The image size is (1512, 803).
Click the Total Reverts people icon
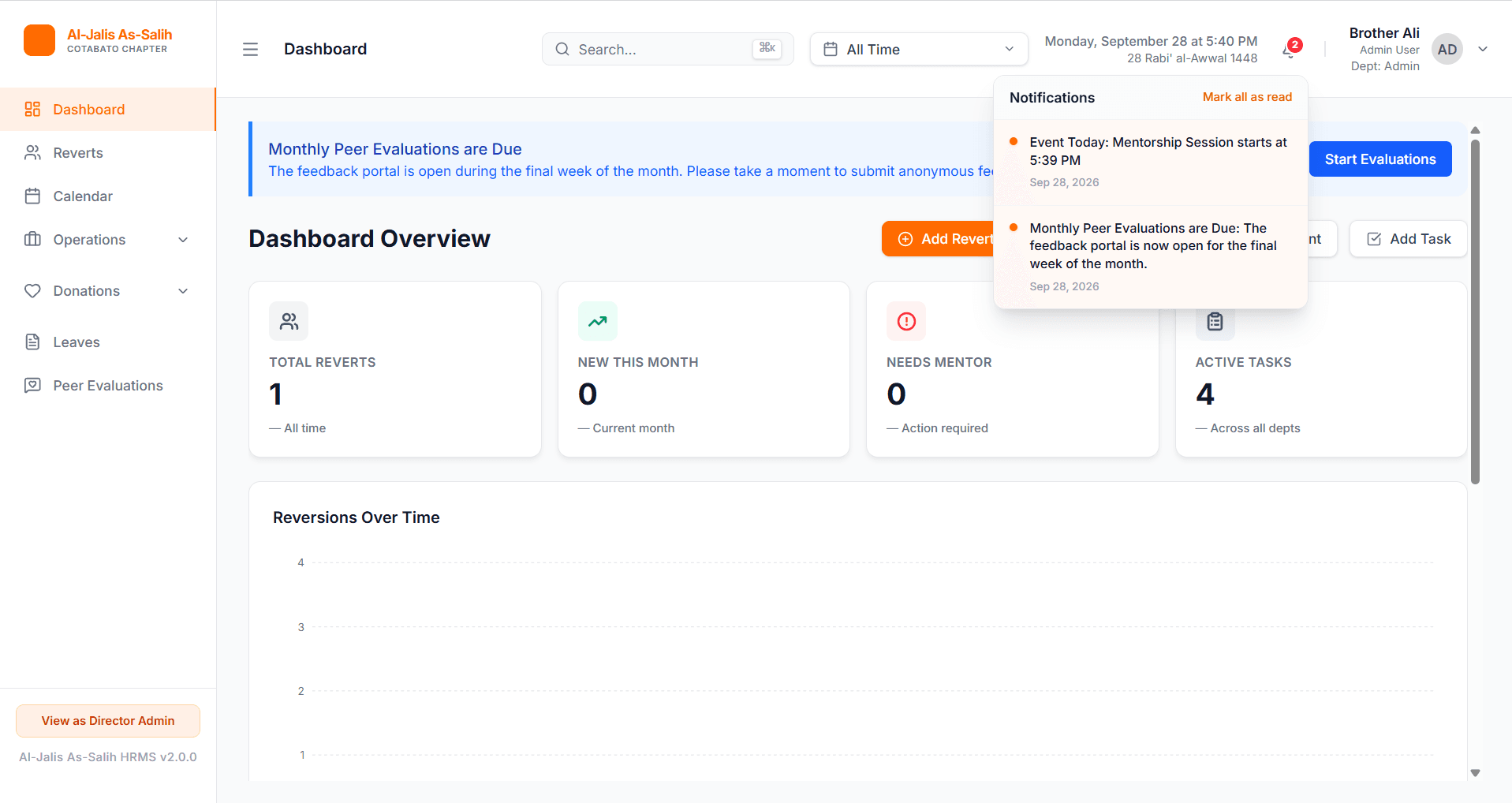click(x=289, y=321)
